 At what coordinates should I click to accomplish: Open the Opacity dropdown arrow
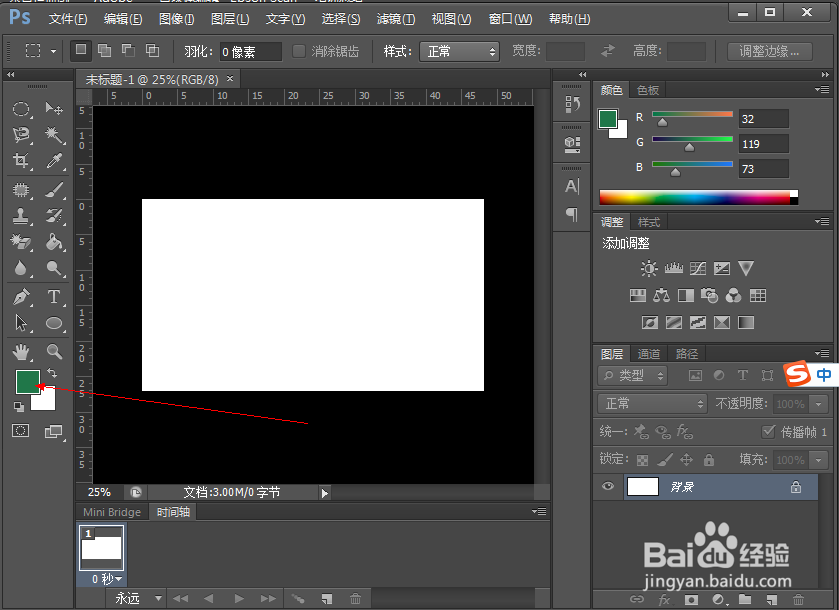coord(819,404)
